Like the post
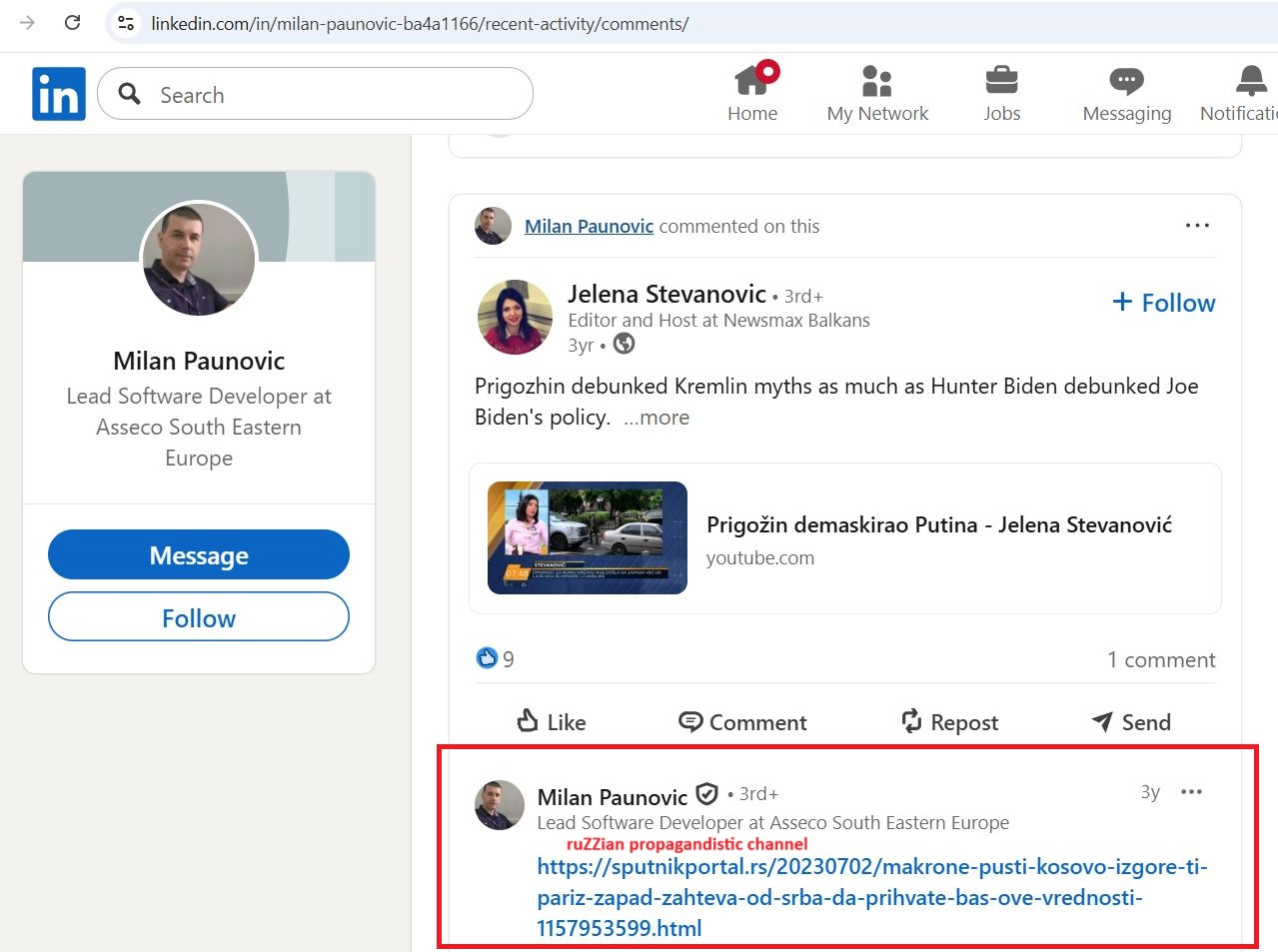 click(552, 721)
